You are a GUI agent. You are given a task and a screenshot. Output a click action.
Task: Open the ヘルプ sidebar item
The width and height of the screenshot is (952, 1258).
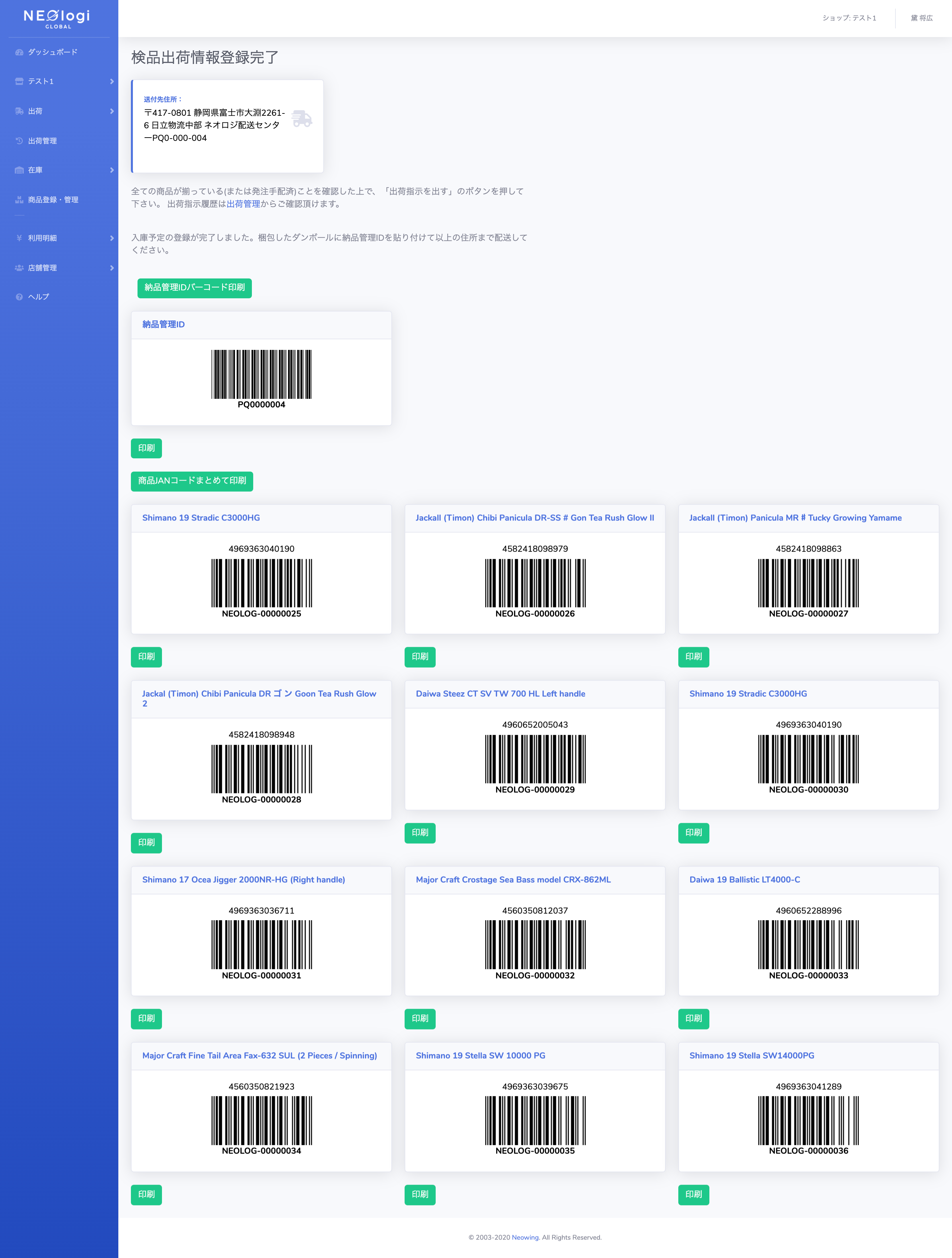[59, 297]
